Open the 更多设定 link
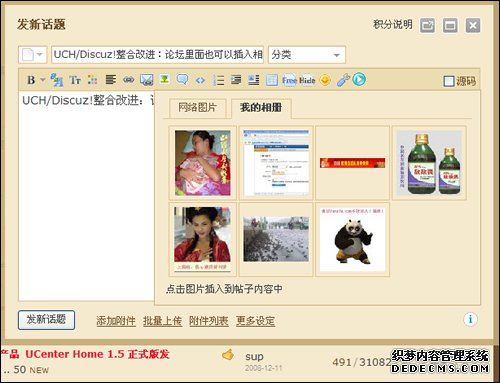The image size is (500, 383). click(x=255, y=321)
